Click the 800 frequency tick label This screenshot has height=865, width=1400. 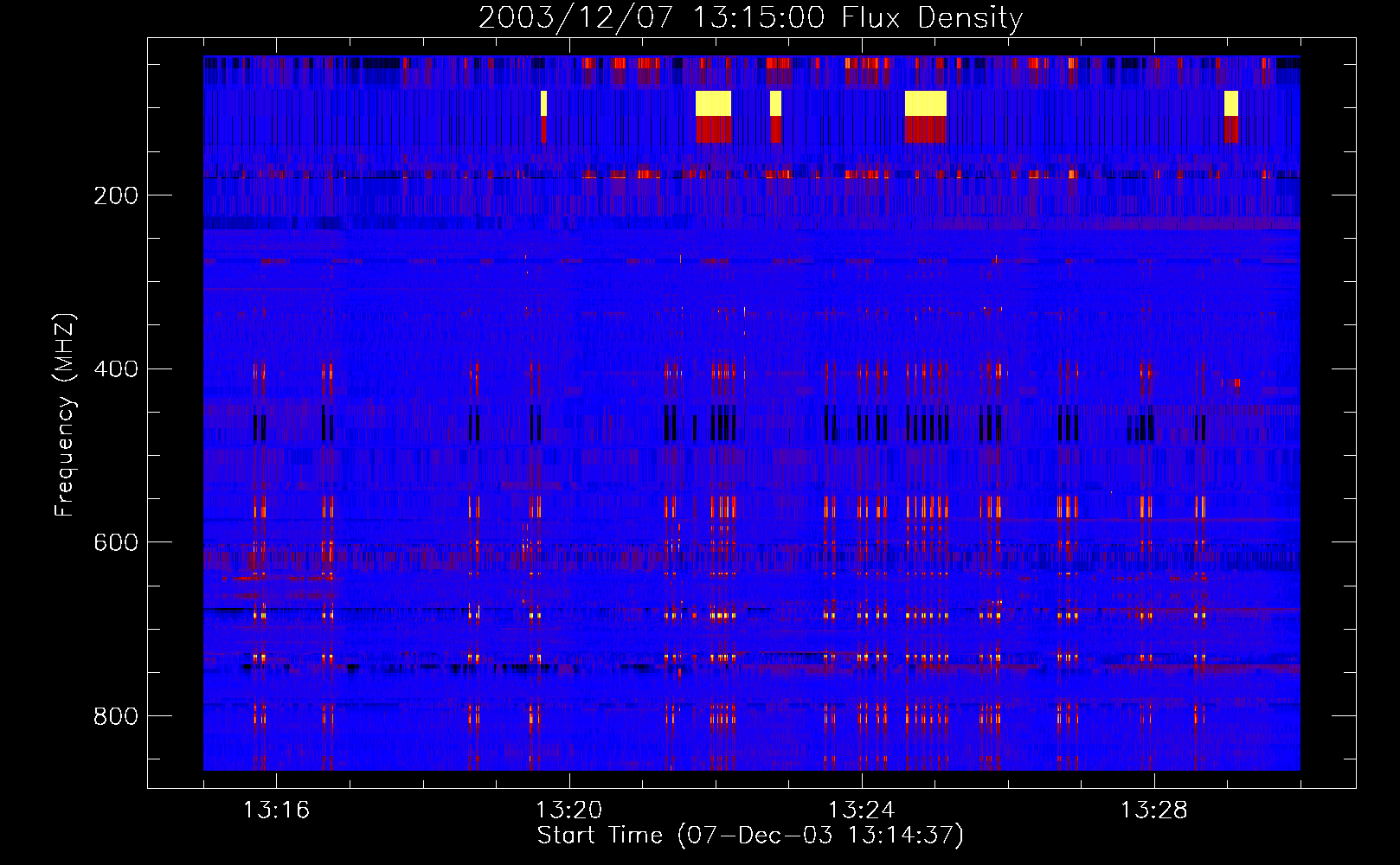pyautogui.click(x=115, y=716)
